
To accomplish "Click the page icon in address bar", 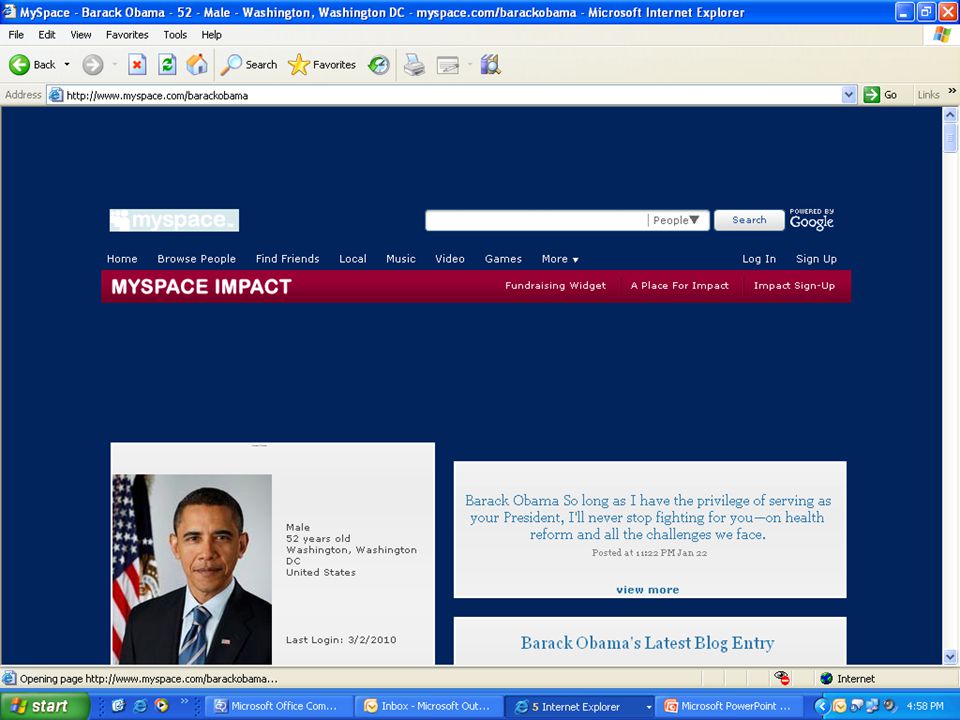I will coord(56,95).
